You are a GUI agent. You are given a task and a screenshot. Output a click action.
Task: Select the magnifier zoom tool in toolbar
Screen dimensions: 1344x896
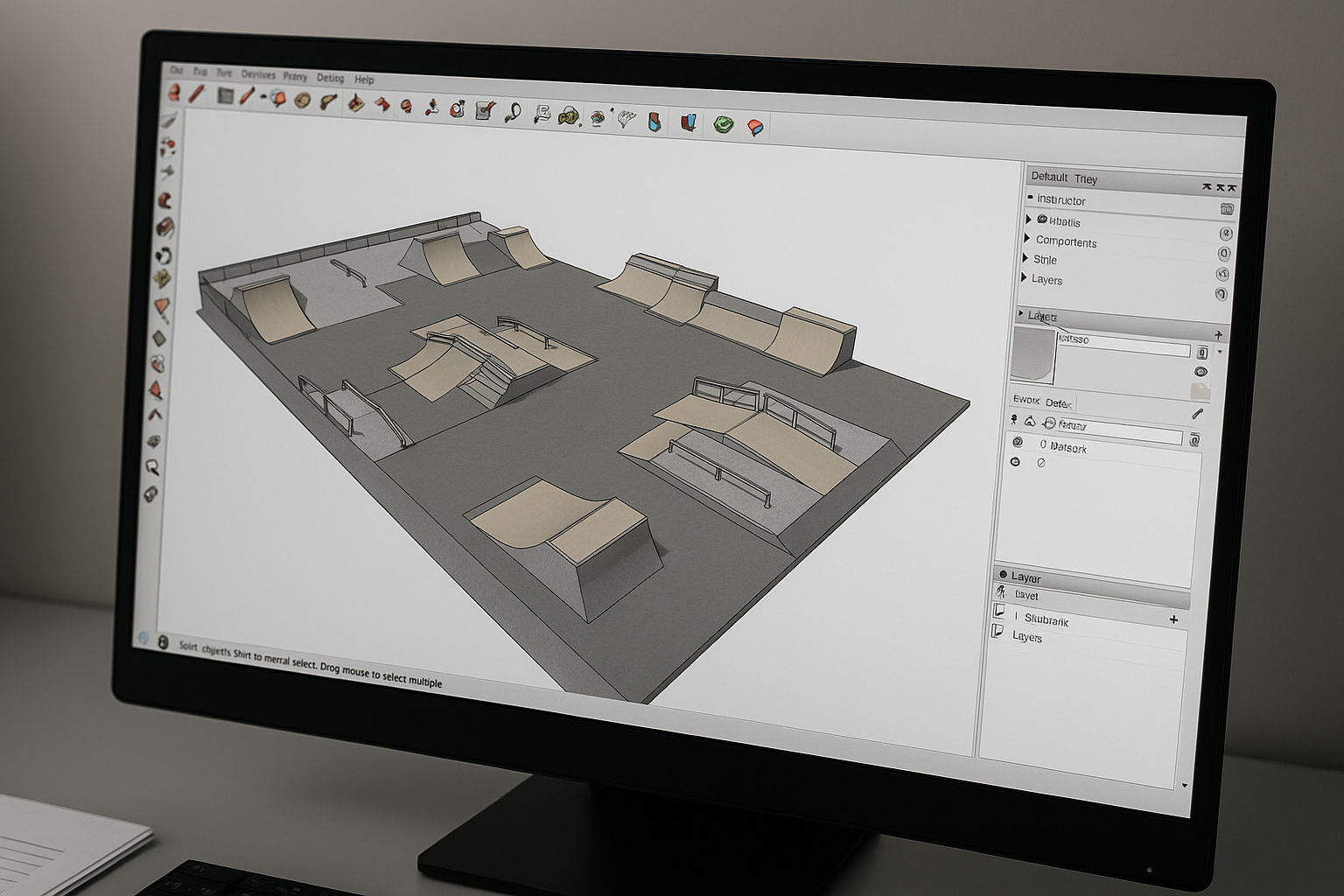tap(512, 112)
